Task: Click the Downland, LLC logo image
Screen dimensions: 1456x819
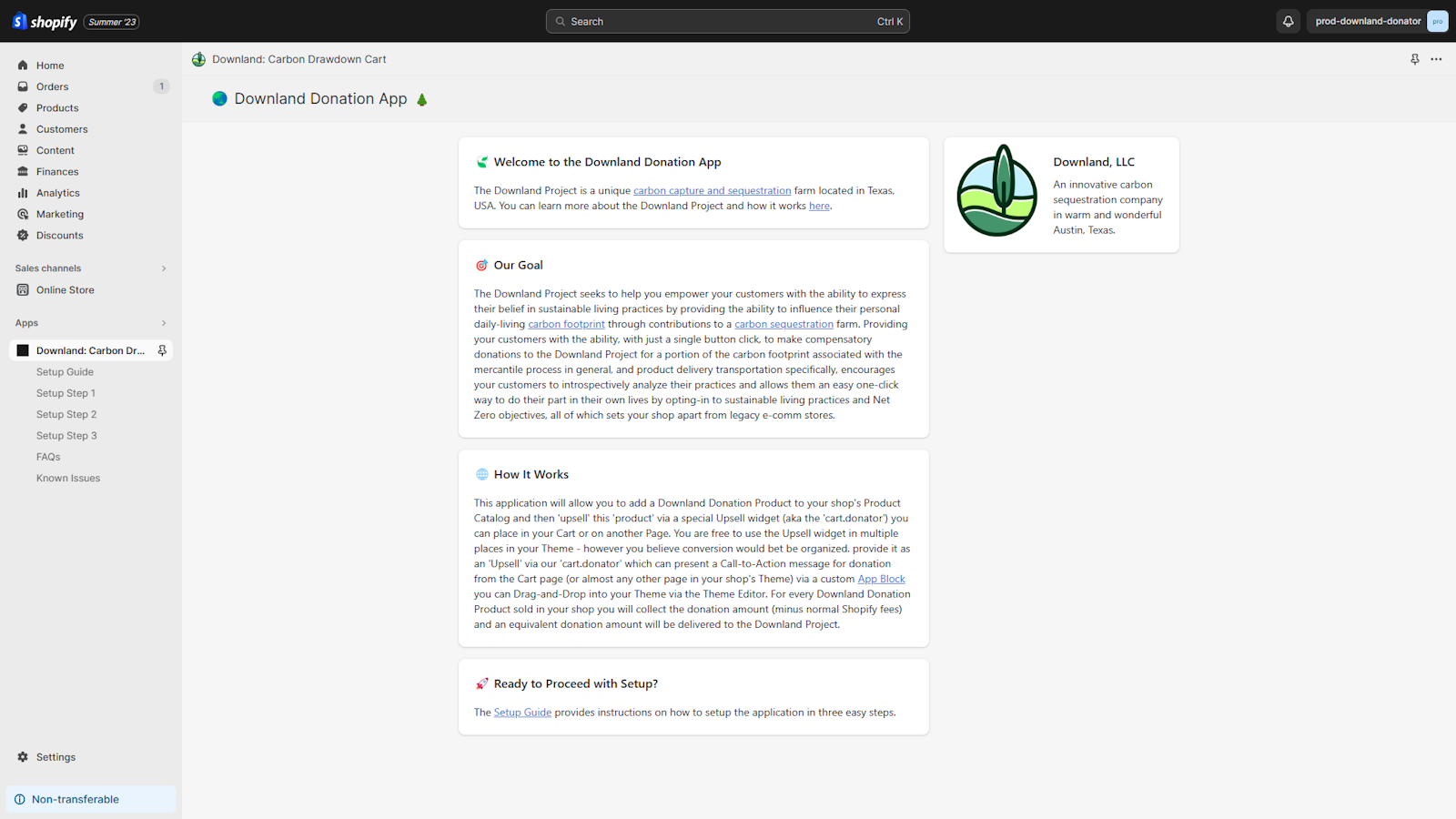Action: click(997, 190)
